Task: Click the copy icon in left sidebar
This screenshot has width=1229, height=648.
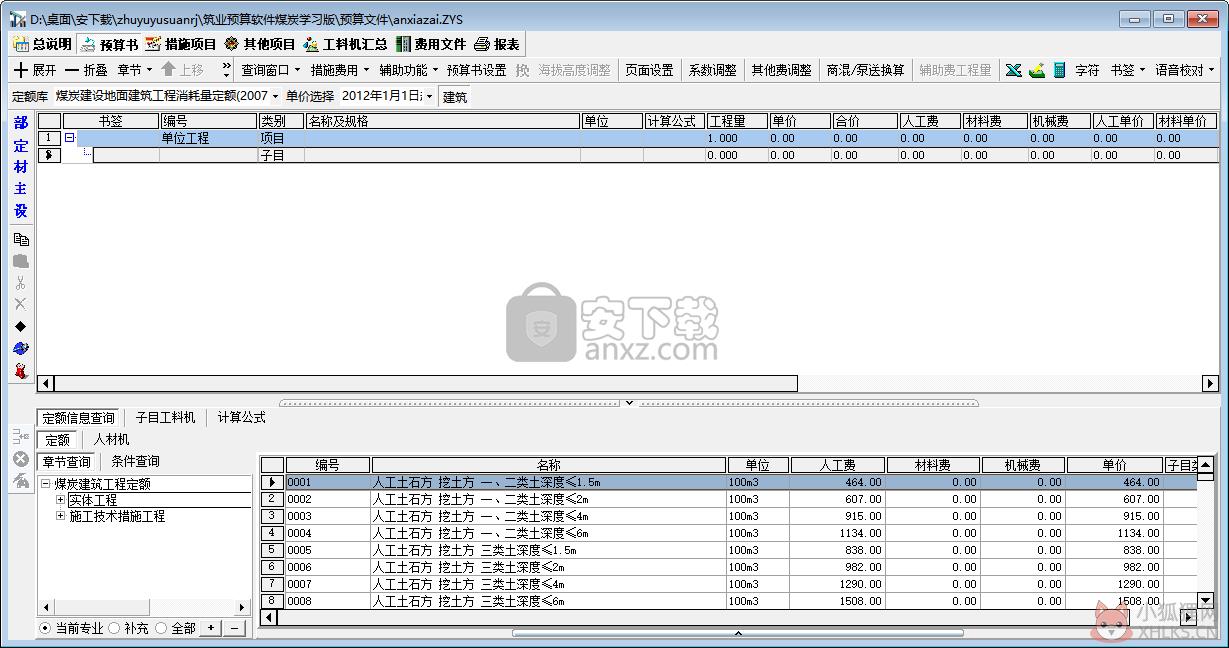Action: [x=21, y=239]
